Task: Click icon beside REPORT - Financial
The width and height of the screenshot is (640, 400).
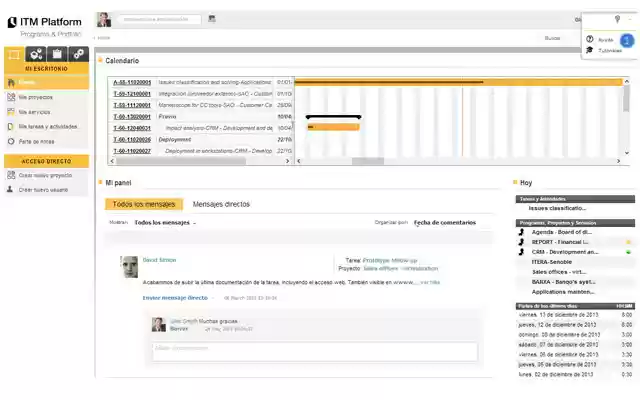Action: coord(522,242)
